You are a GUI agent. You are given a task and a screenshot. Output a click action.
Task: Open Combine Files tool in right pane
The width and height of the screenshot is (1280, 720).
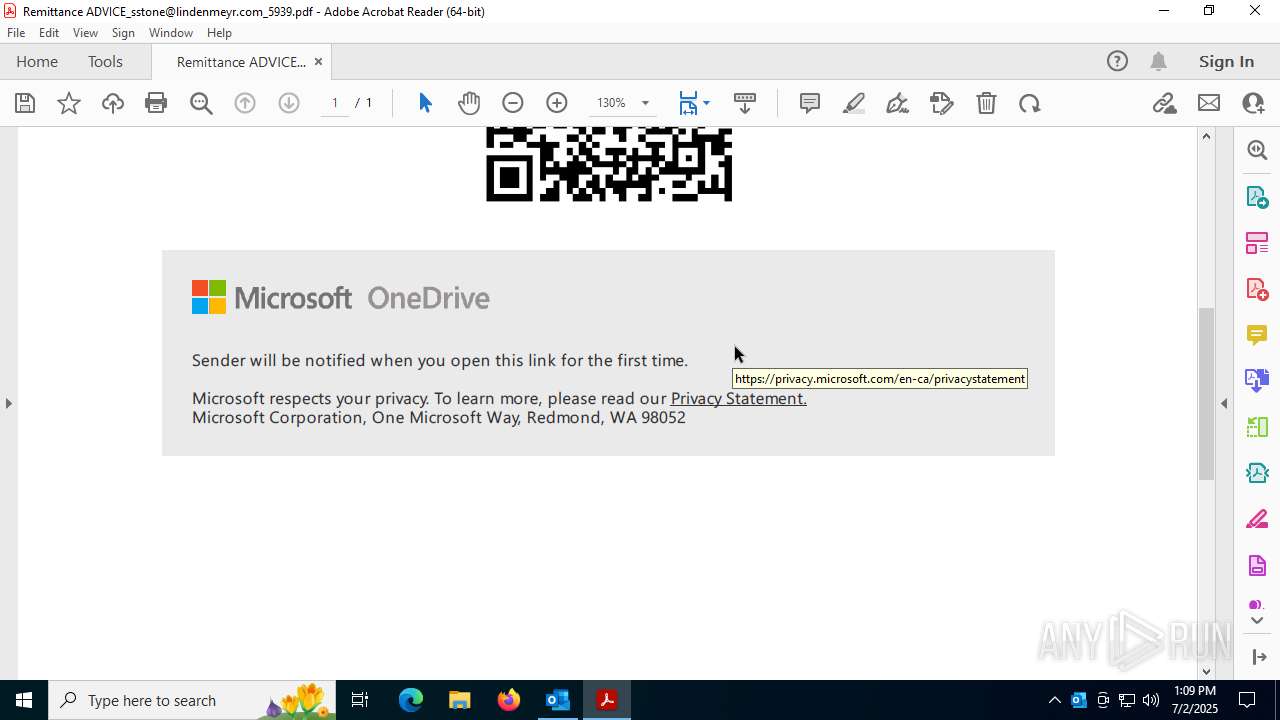[x=1257, y=381]
